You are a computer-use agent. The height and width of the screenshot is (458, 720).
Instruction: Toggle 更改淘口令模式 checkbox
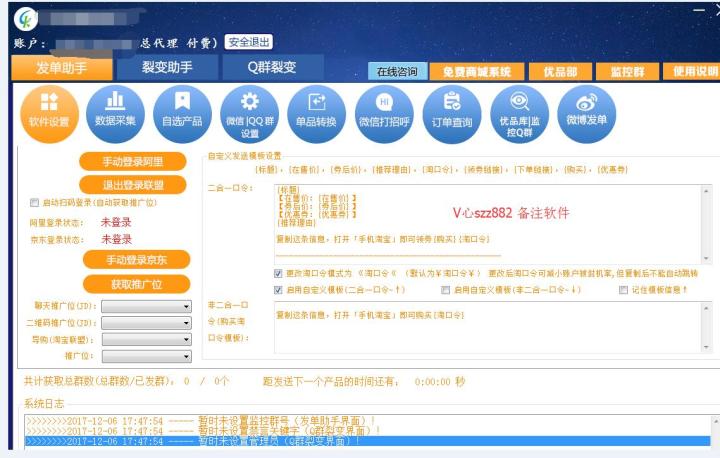click(x=278, y=272)
